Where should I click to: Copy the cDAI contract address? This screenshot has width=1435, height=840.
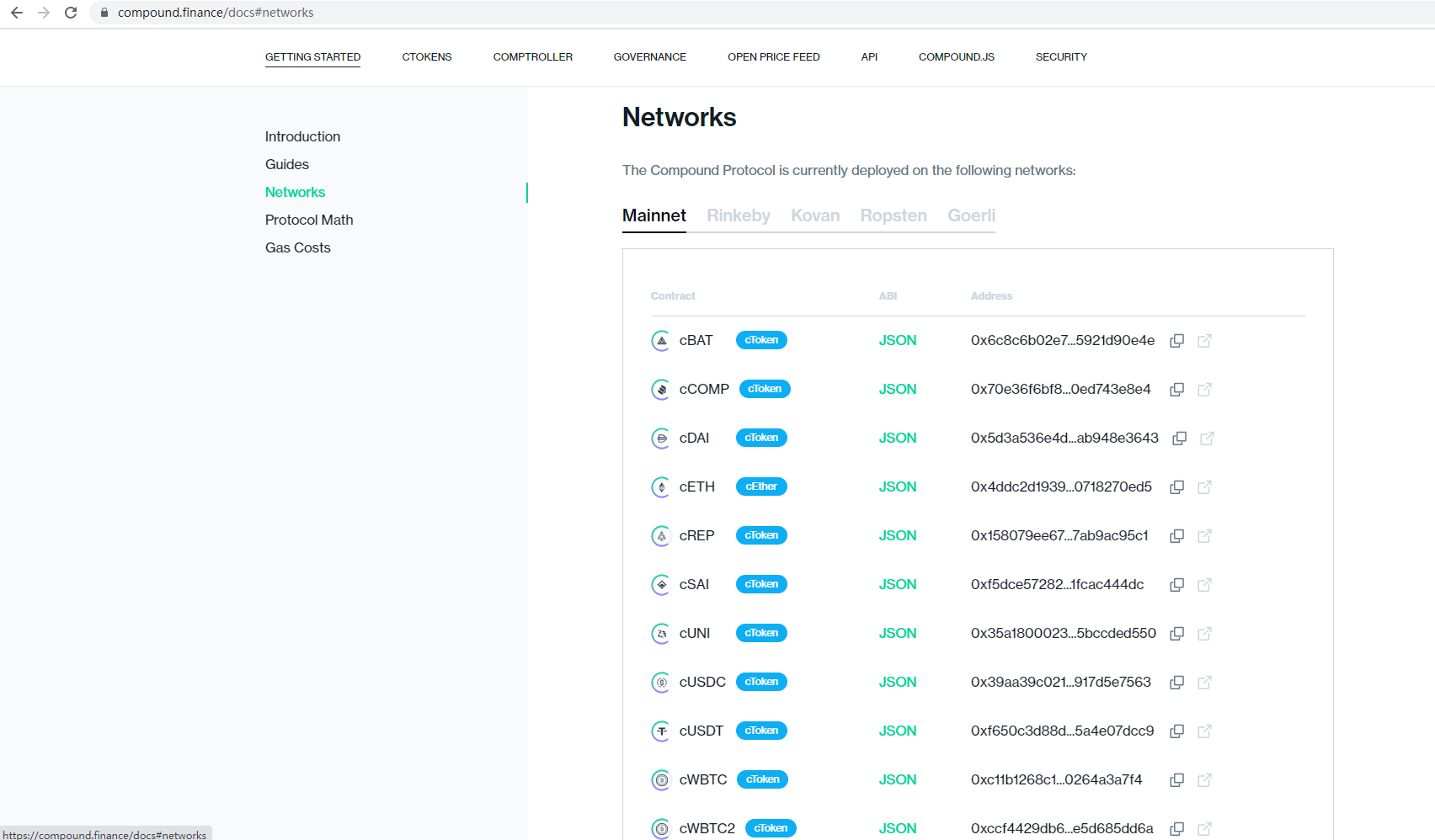1180,439
